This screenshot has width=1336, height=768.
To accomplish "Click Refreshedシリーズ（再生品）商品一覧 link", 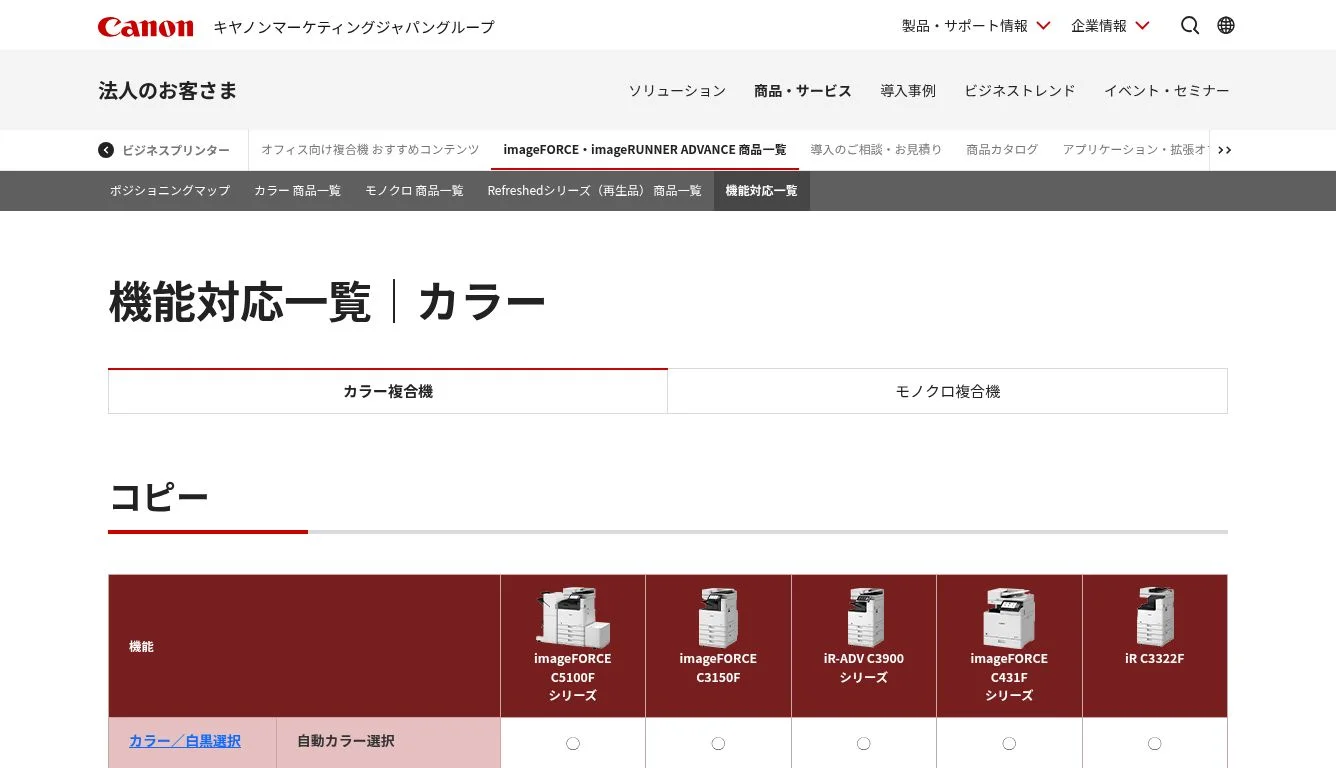I will point(594,191).
